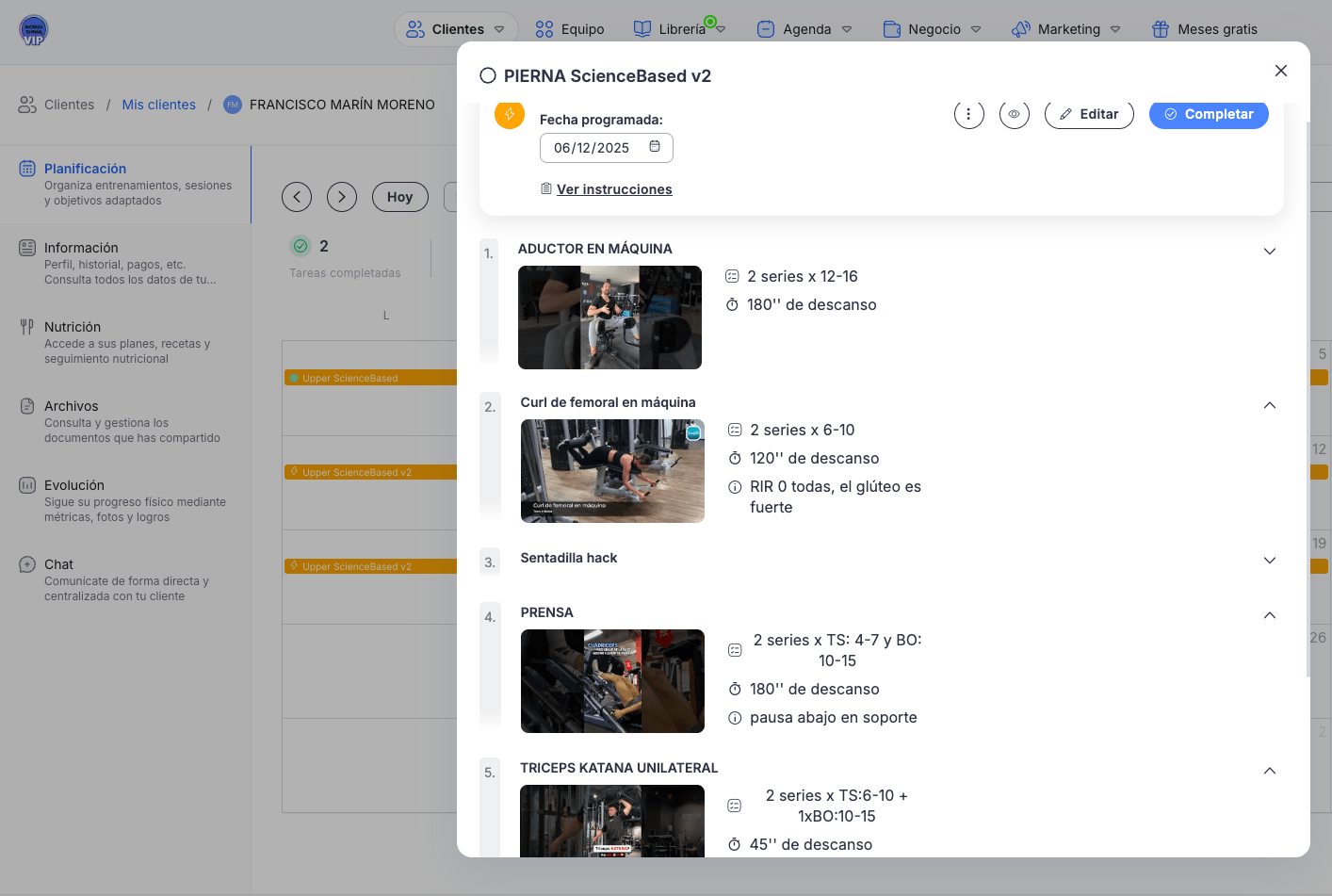Go to previous period with left arrow
Viewport: 1332px width, 896px height.
pos(297,197)
